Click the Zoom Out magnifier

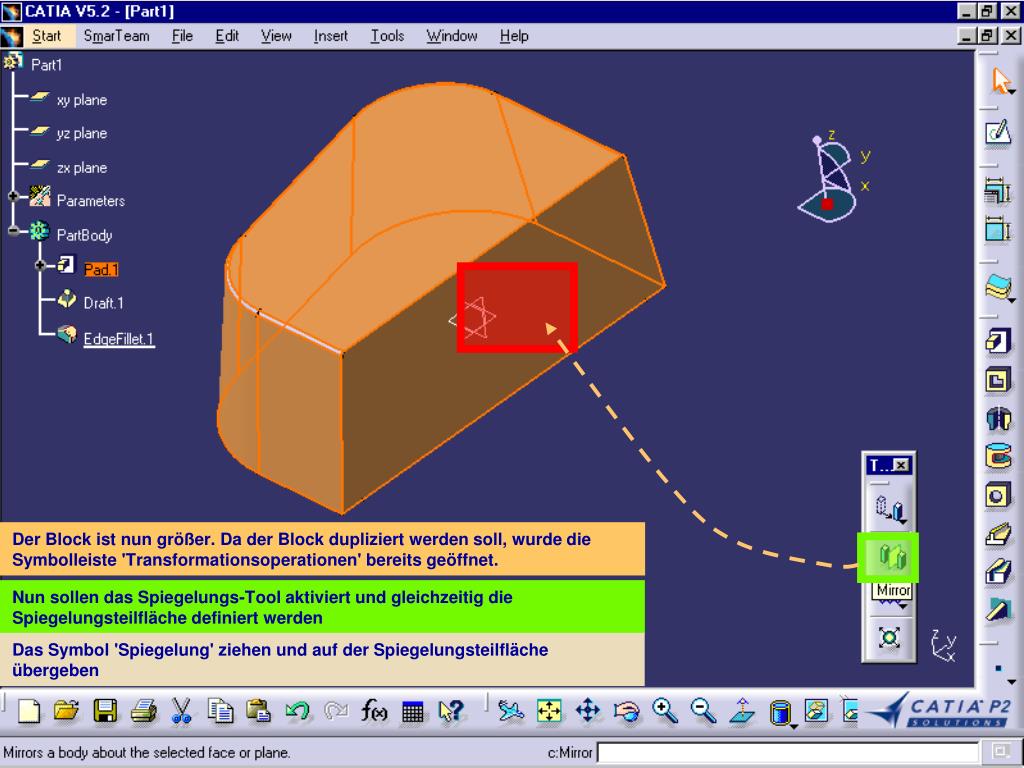point(703,711)
